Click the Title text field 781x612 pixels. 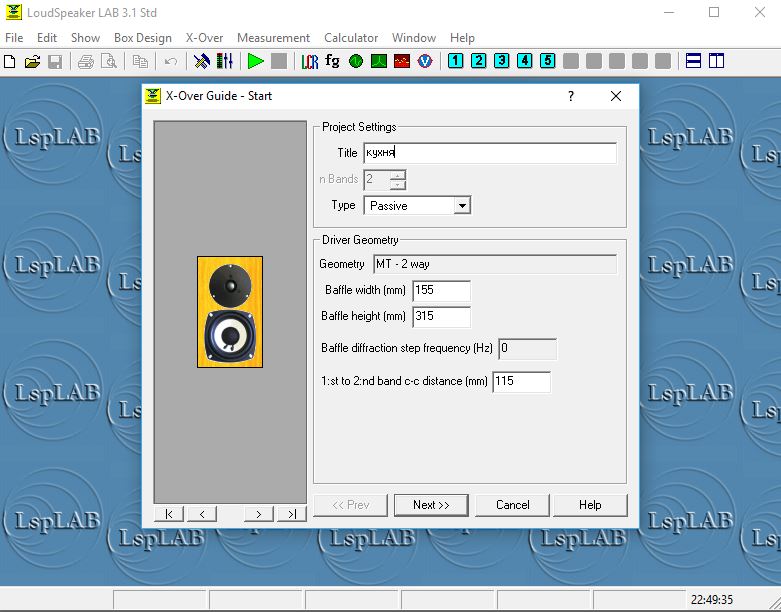(x=490, y=153)
